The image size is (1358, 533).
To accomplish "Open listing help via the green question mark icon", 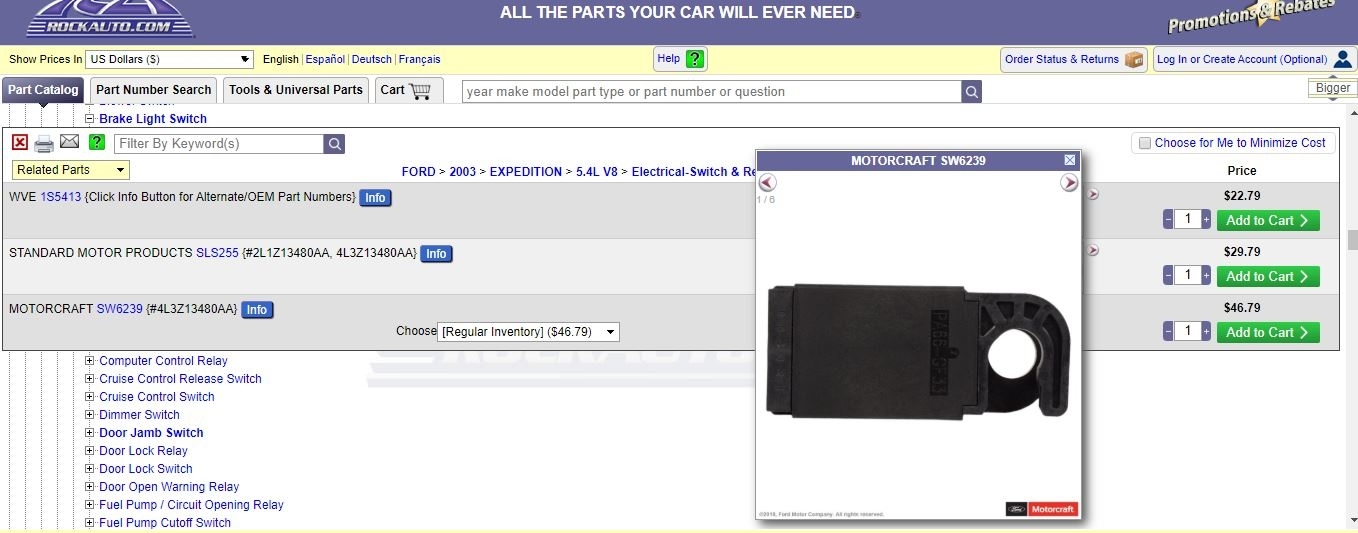I will click(97, 143).
